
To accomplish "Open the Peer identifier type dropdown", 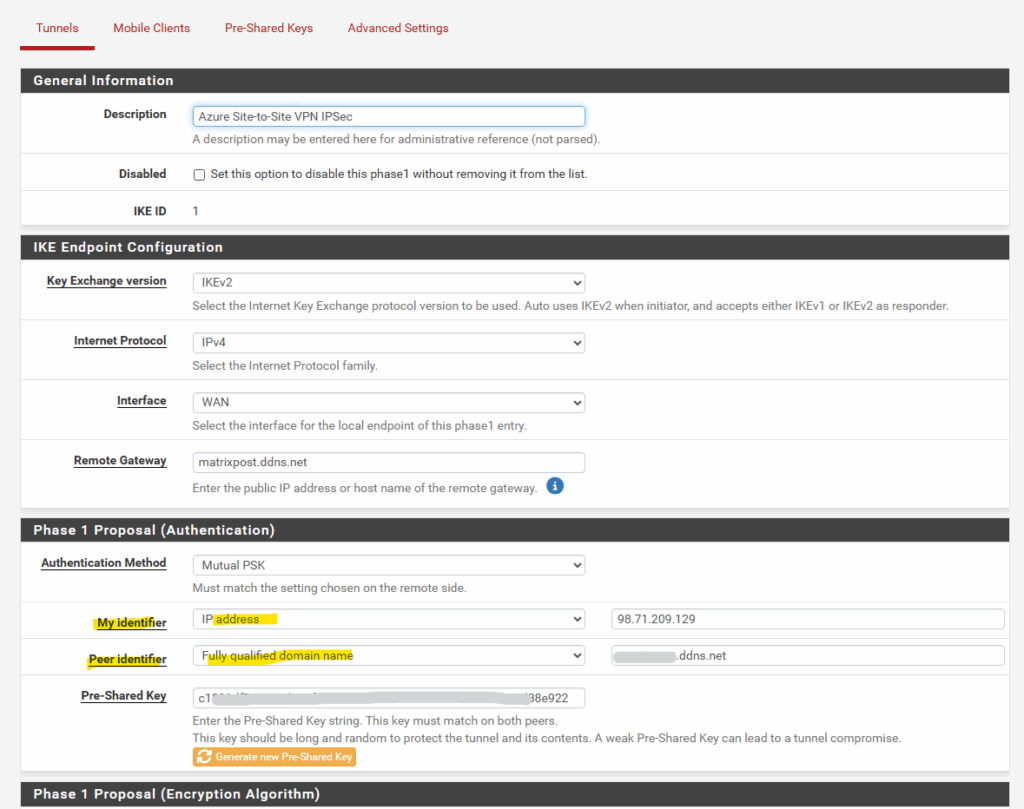I will tap(388, 656).
